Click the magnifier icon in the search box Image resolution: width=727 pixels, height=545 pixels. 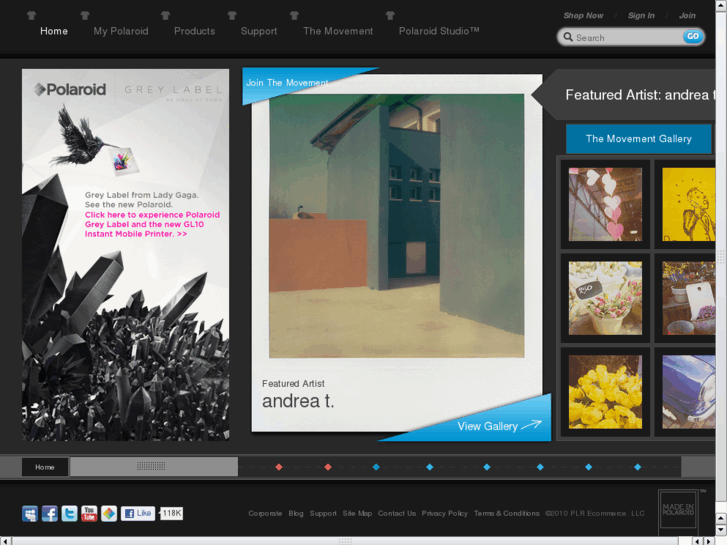click(x=568, y=37)
